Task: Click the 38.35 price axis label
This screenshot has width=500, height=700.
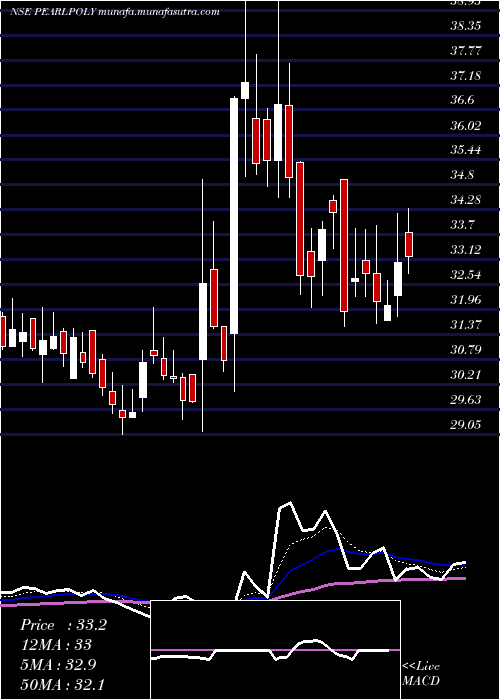Action: point(466,26)
